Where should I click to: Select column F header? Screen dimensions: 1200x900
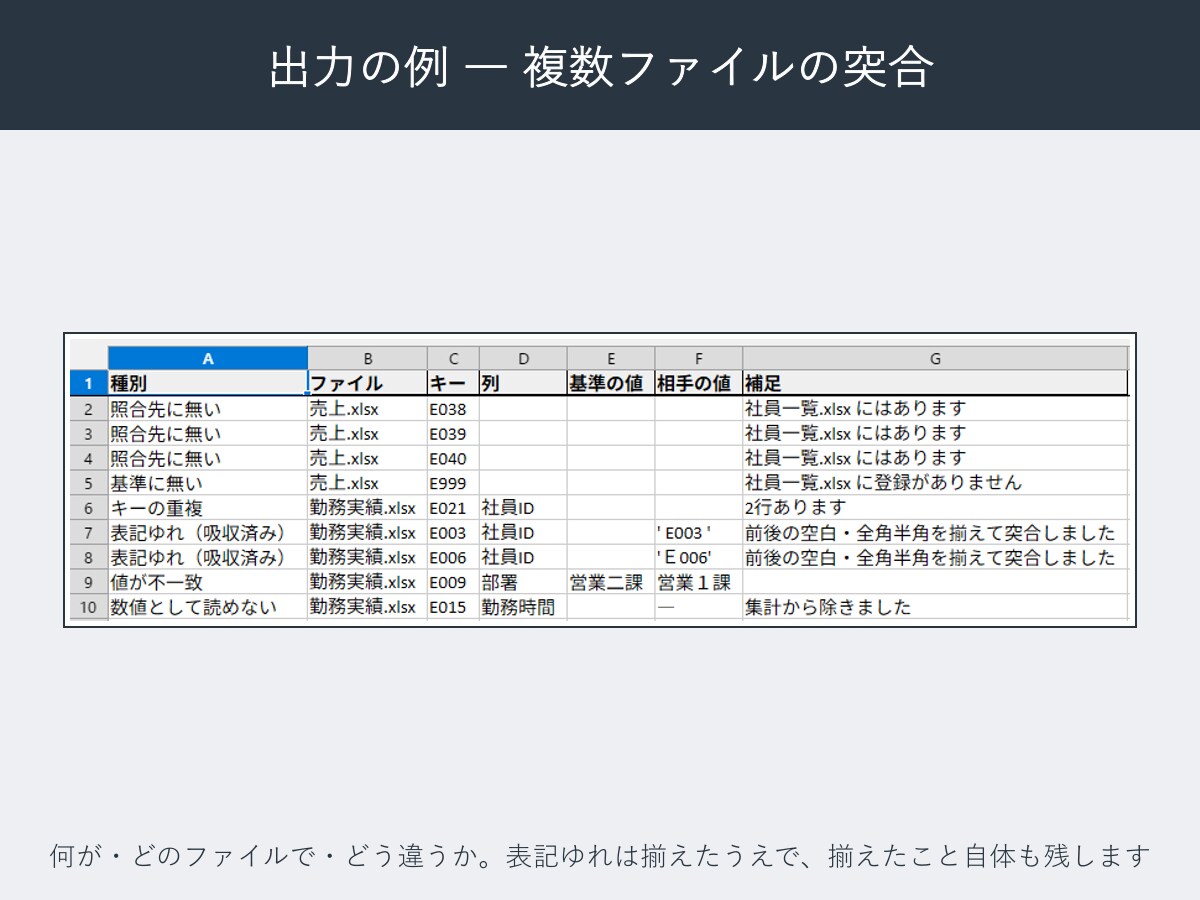[x=699, y=359]
